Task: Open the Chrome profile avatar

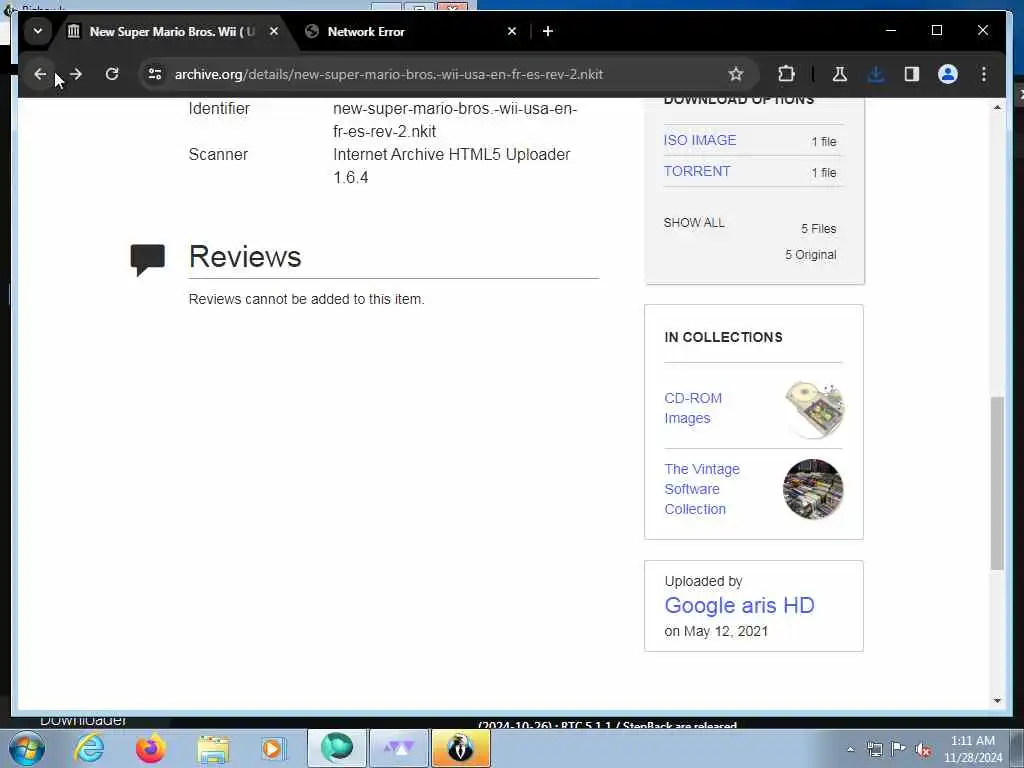Action: tap(948, 74)
